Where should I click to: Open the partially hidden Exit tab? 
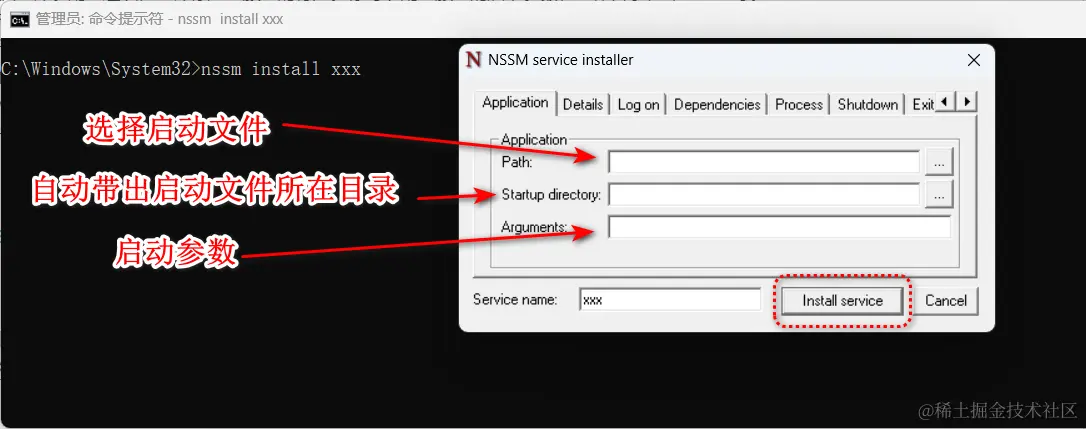tap(922, 105)
